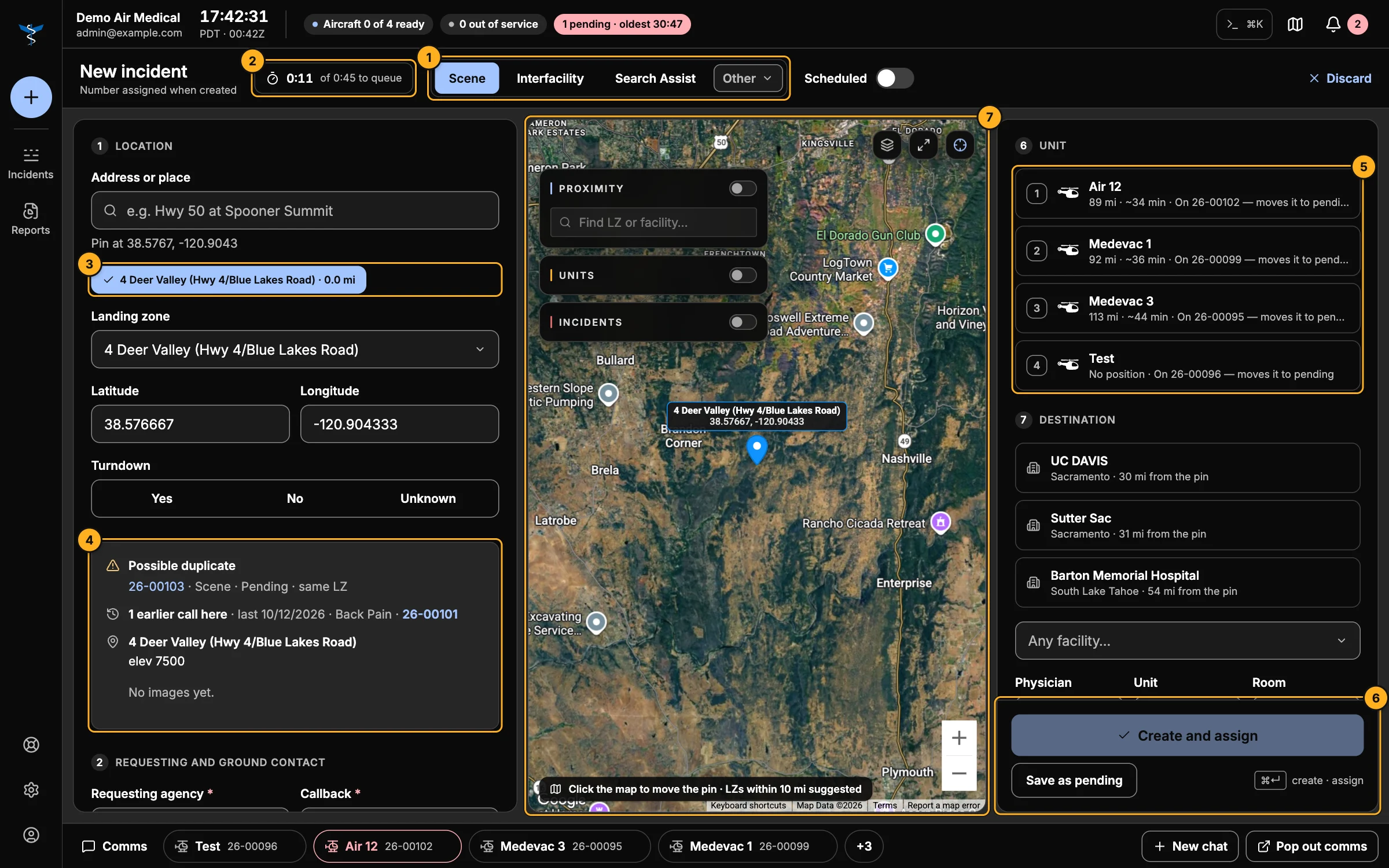Image resolution: width=1389 pixels, height=868 pixels.
Task: Open the command palette ⌘K button
Action: click(1244, 24)
